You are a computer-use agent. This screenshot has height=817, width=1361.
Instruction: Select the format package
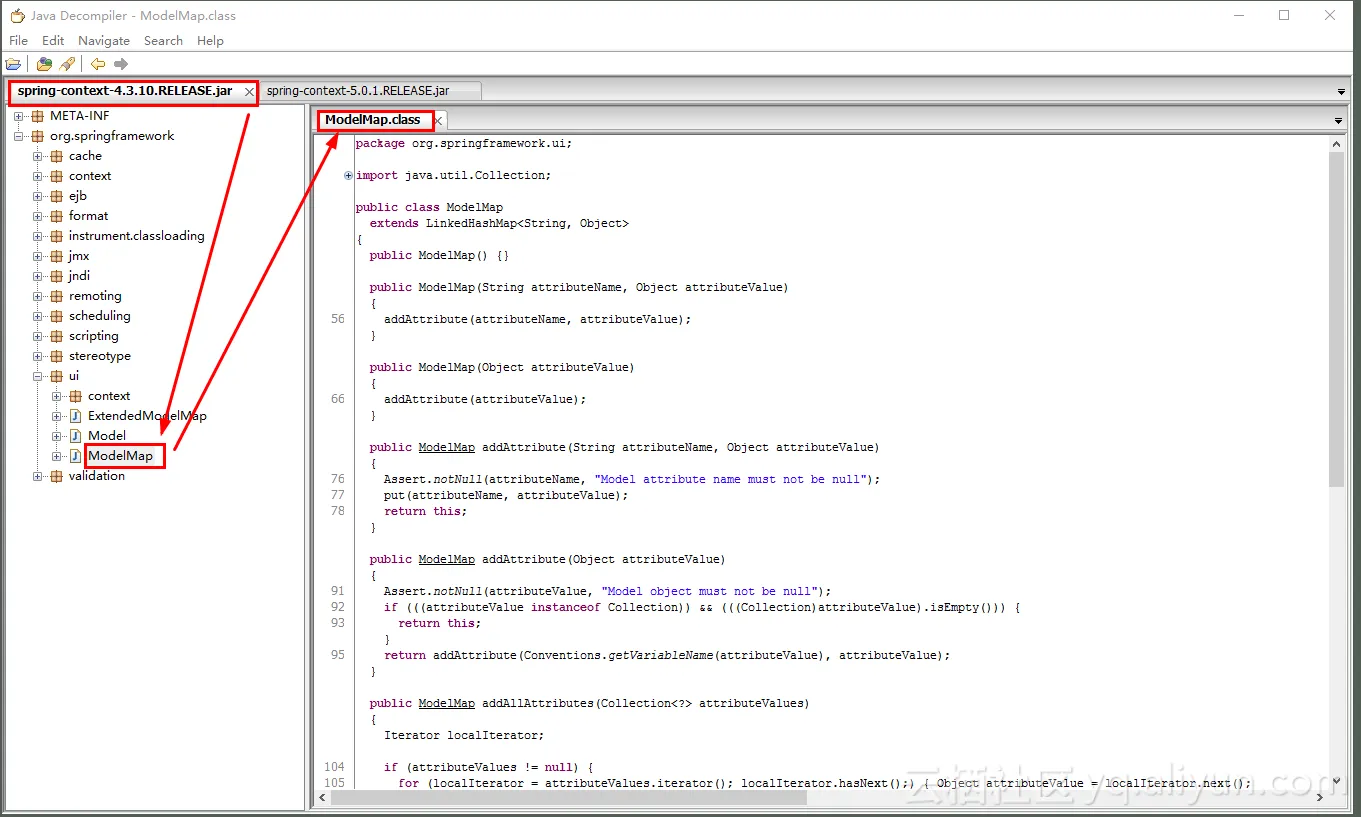pos(88,216)
